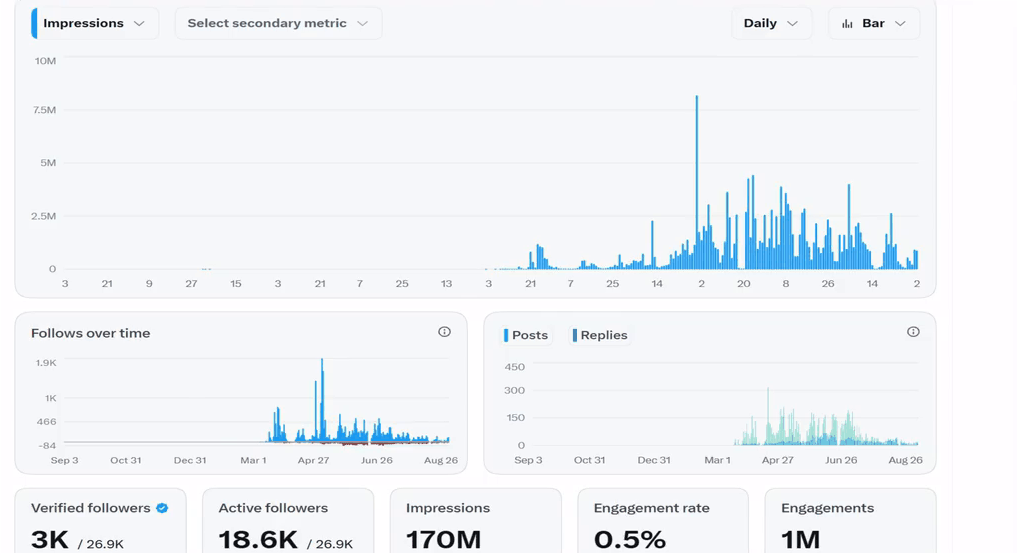This screenshot has height=553, width=1018.
Task: Click the Engagement rate 0.5% value
Action: tap(630, 540)
